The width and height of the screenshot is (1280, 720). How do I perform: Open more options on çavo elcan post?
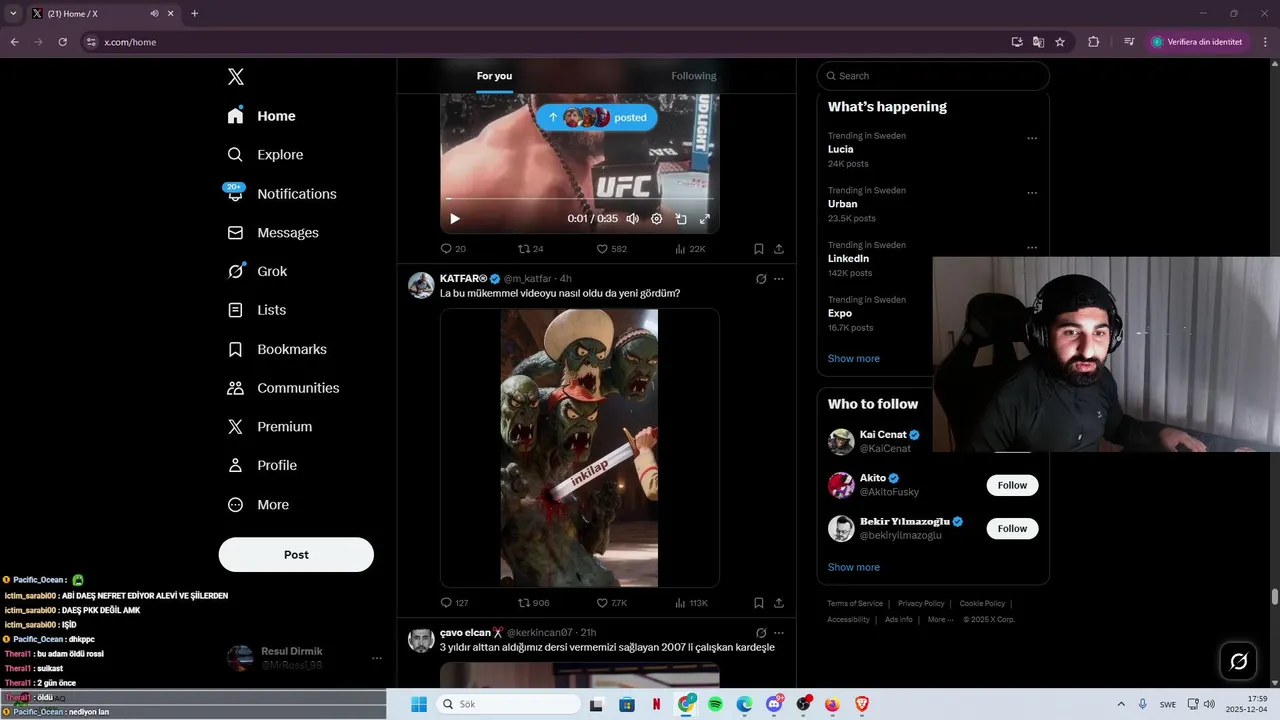coord(779,633)
